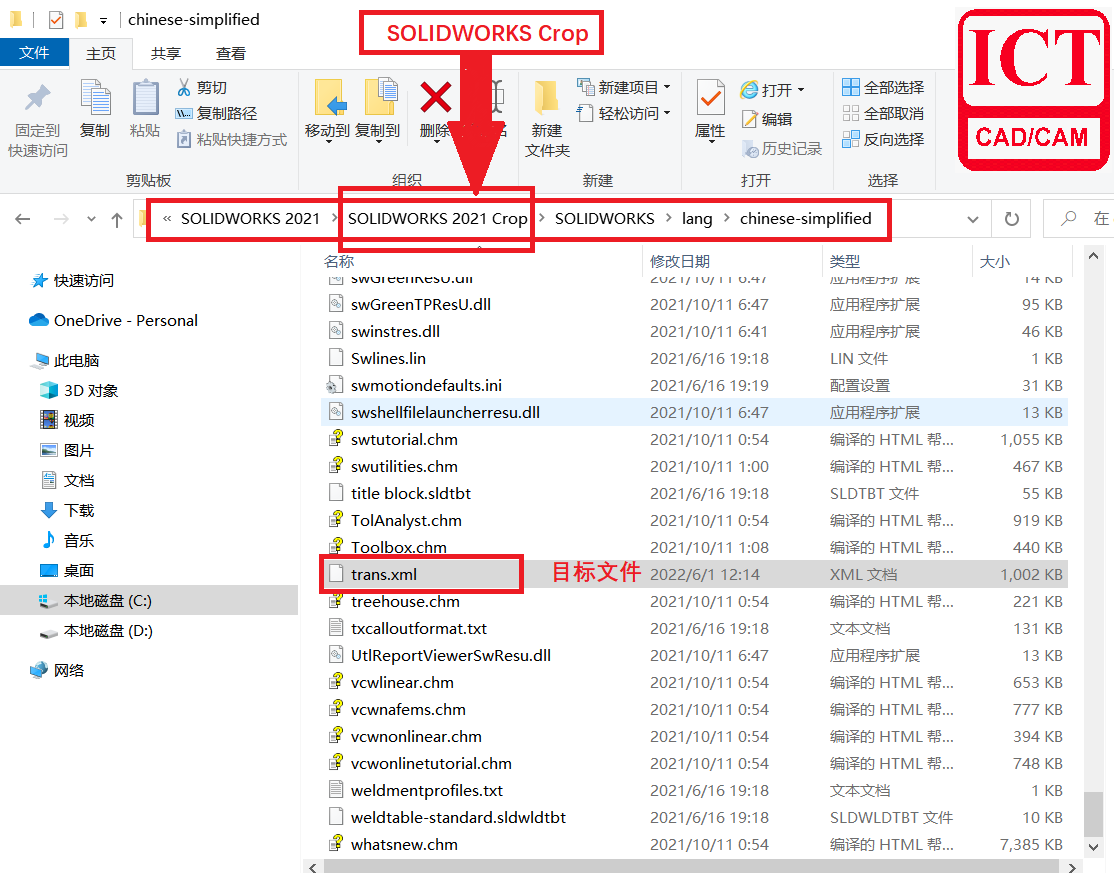Click Paste Shortcut (粘贴快捷方式) in ribbon
The height and width of the screenshot is (873, 1114).
click(232, 139)
